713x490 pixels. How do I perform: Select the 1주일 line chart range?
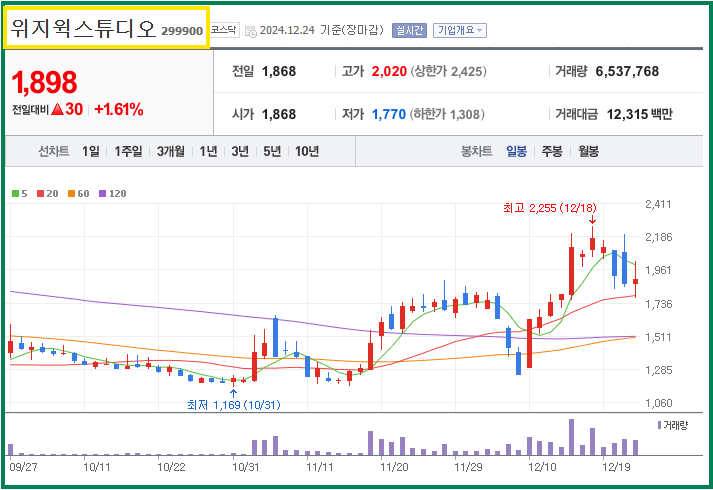point(128,151)
